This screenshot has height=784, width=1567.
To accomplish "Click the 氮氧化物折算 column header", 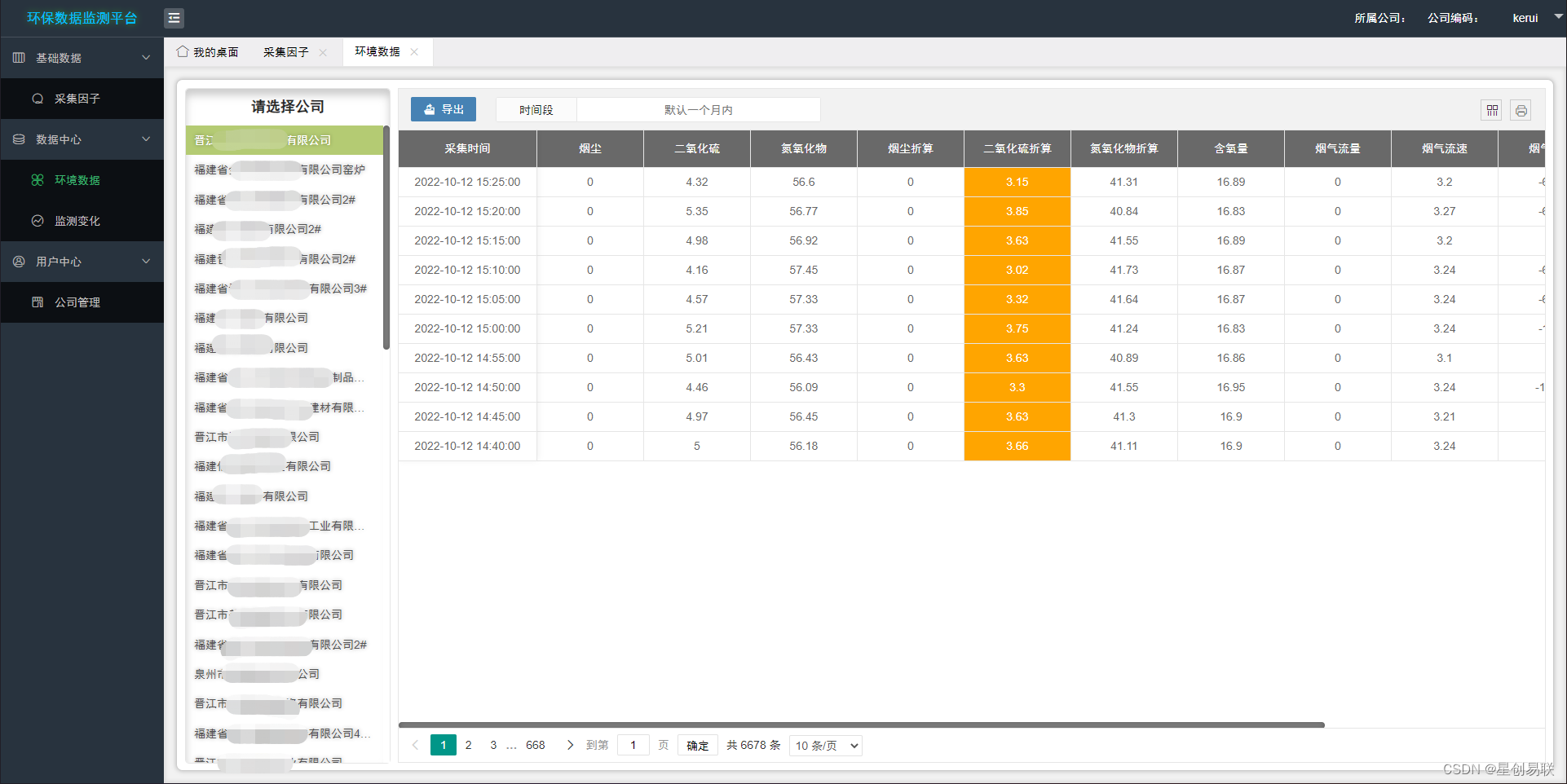I will 1123,148.
